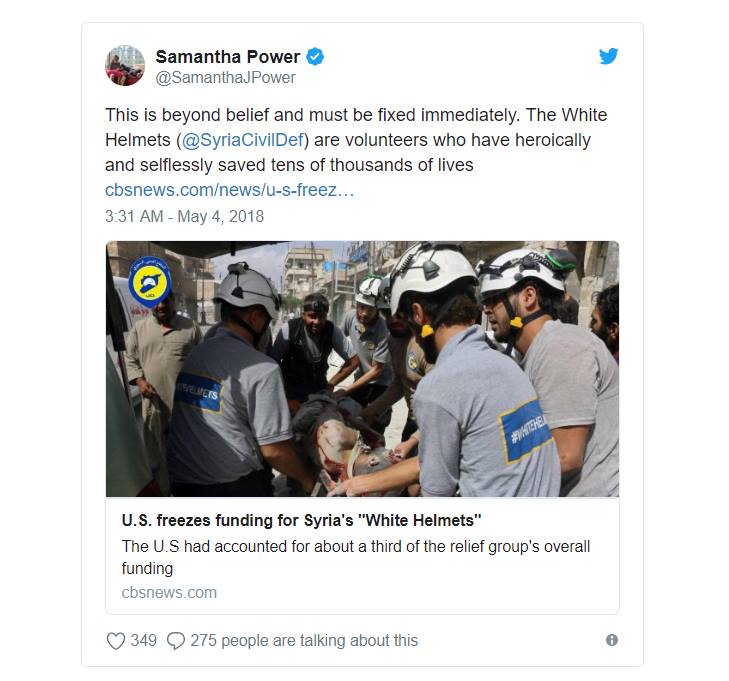729x681 pixels.
Task: Click the Samantha Power display name
Action: pos(228,57)
